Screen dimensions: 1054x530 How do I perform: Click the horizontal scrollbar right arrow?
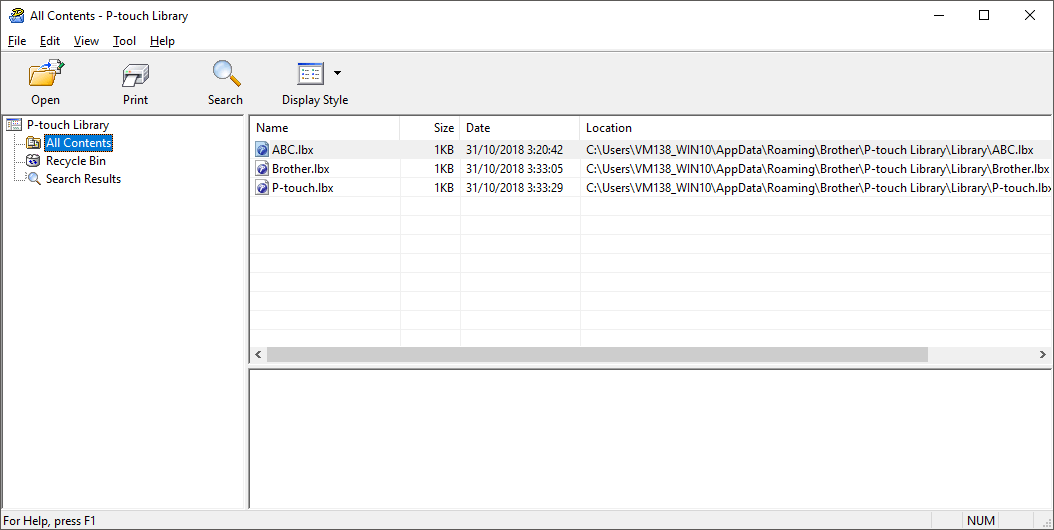1044,355
